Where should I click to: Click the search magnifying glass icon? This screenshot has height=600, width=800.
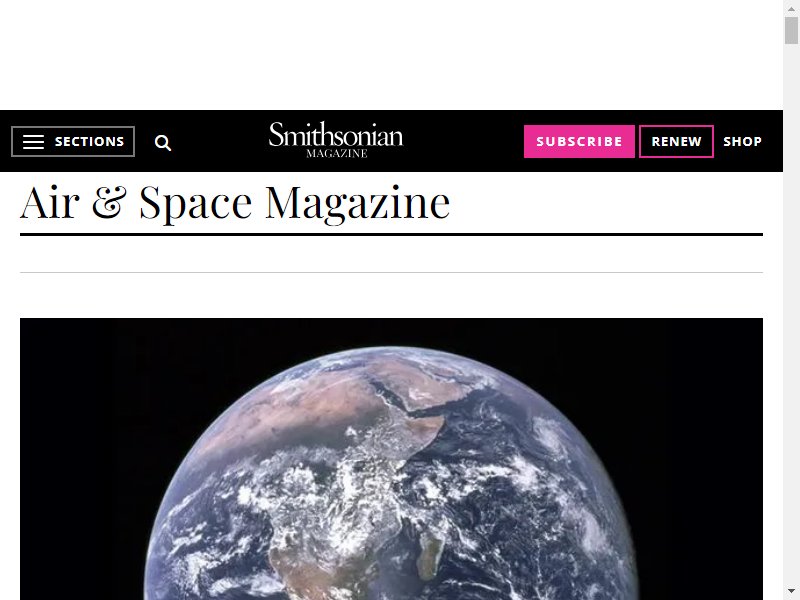[163, 143]
